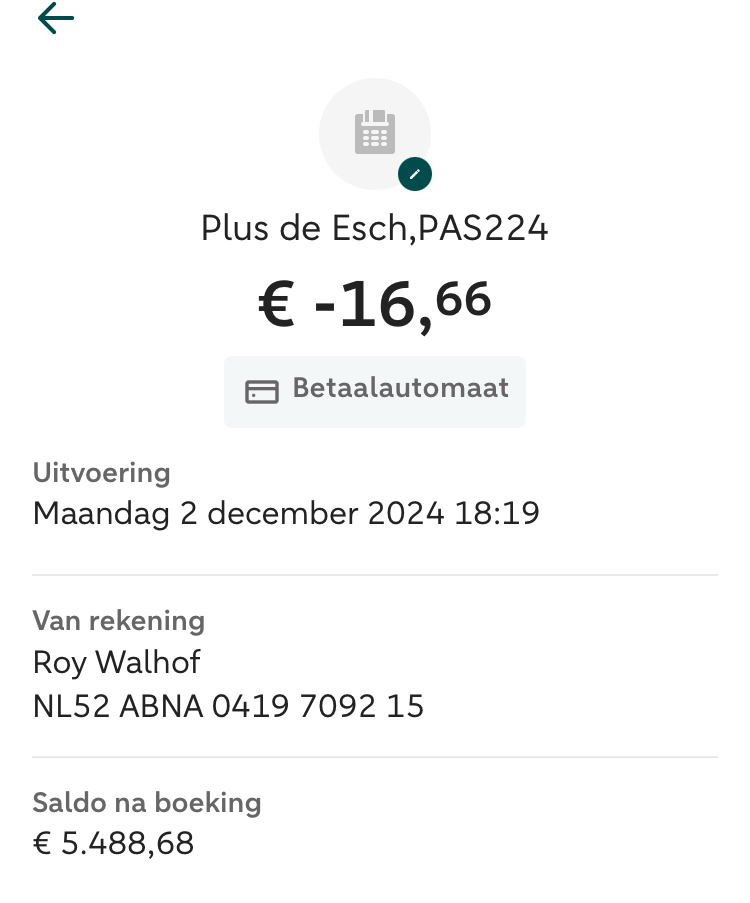This screenshot has width=750, height=903.
Task: Select account holder Roy Walhof
Action: click(x=117, y=662)
